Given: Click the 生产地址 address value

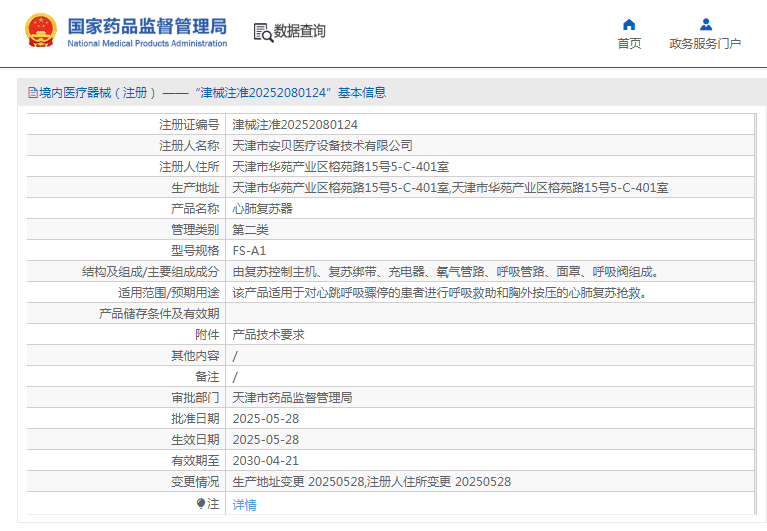Looking at the screenshot, I should pos(450,188).
